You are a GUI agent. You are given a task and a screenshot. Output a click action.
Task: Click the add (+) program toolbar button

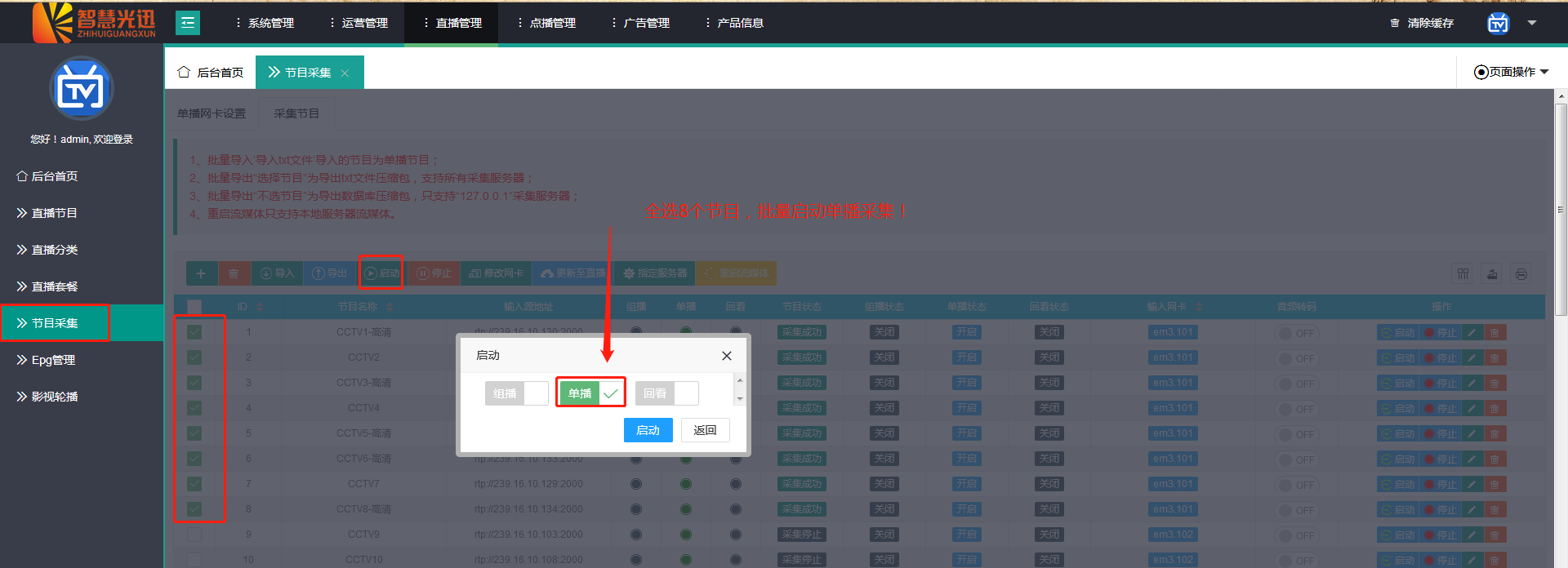(201, 273)
